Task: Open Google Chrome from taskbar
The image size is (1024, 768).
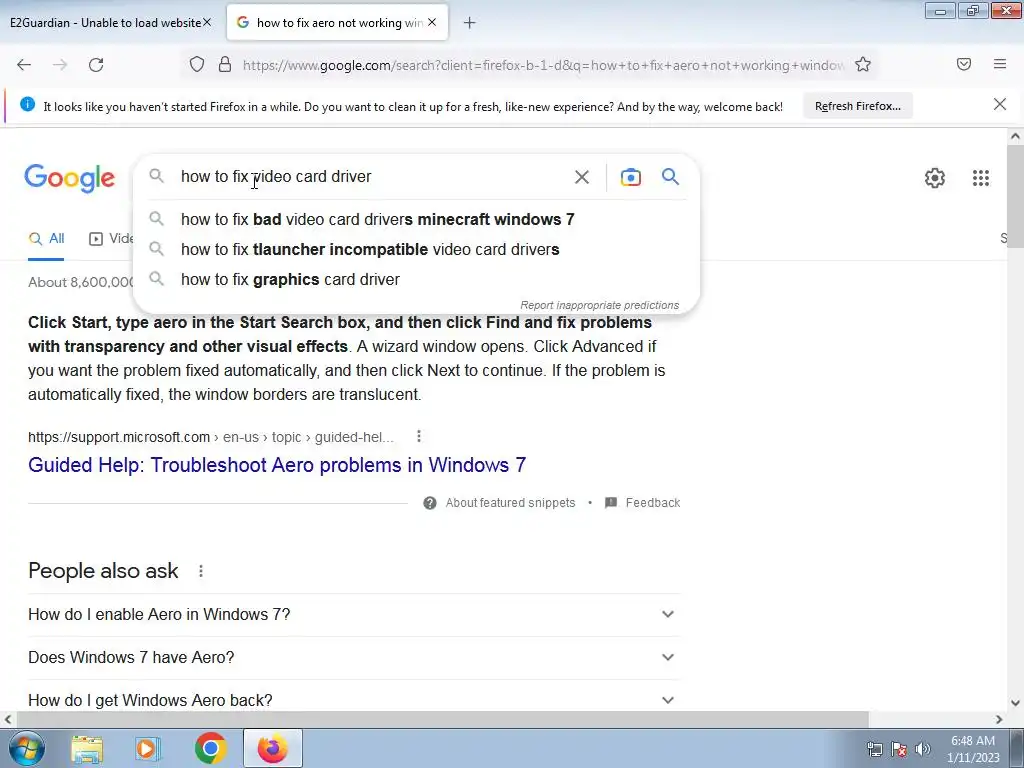Action: click(x=210, y=748)
